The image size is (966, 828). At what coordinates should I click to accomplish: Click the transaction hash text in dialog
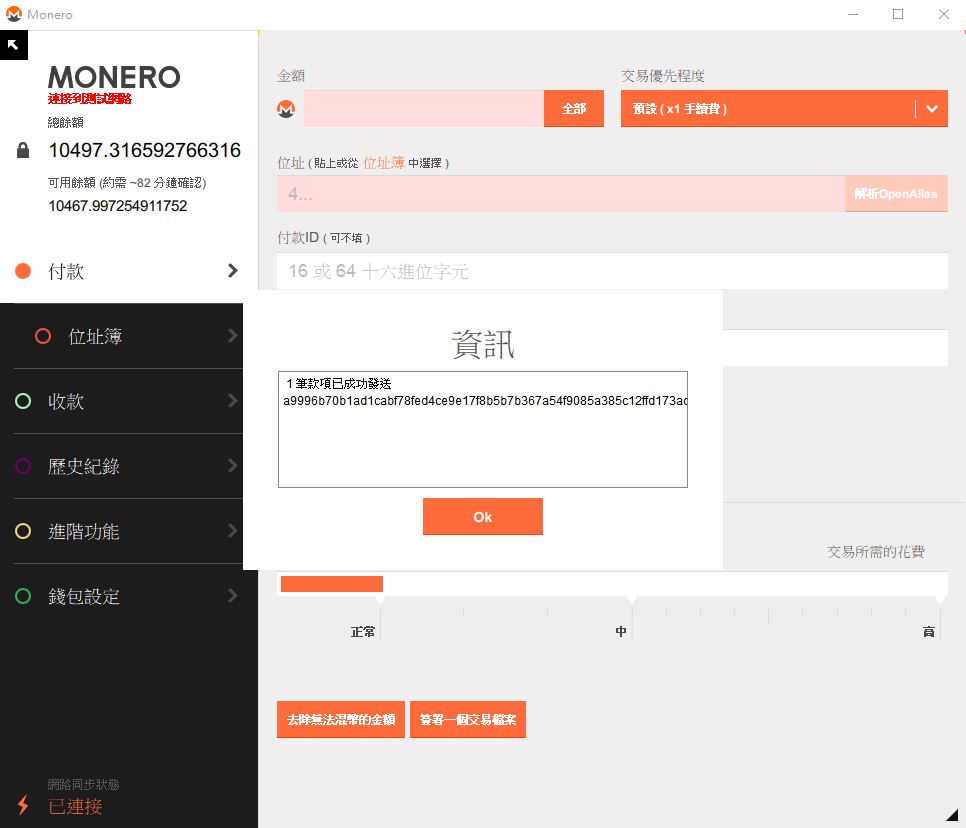485,400
